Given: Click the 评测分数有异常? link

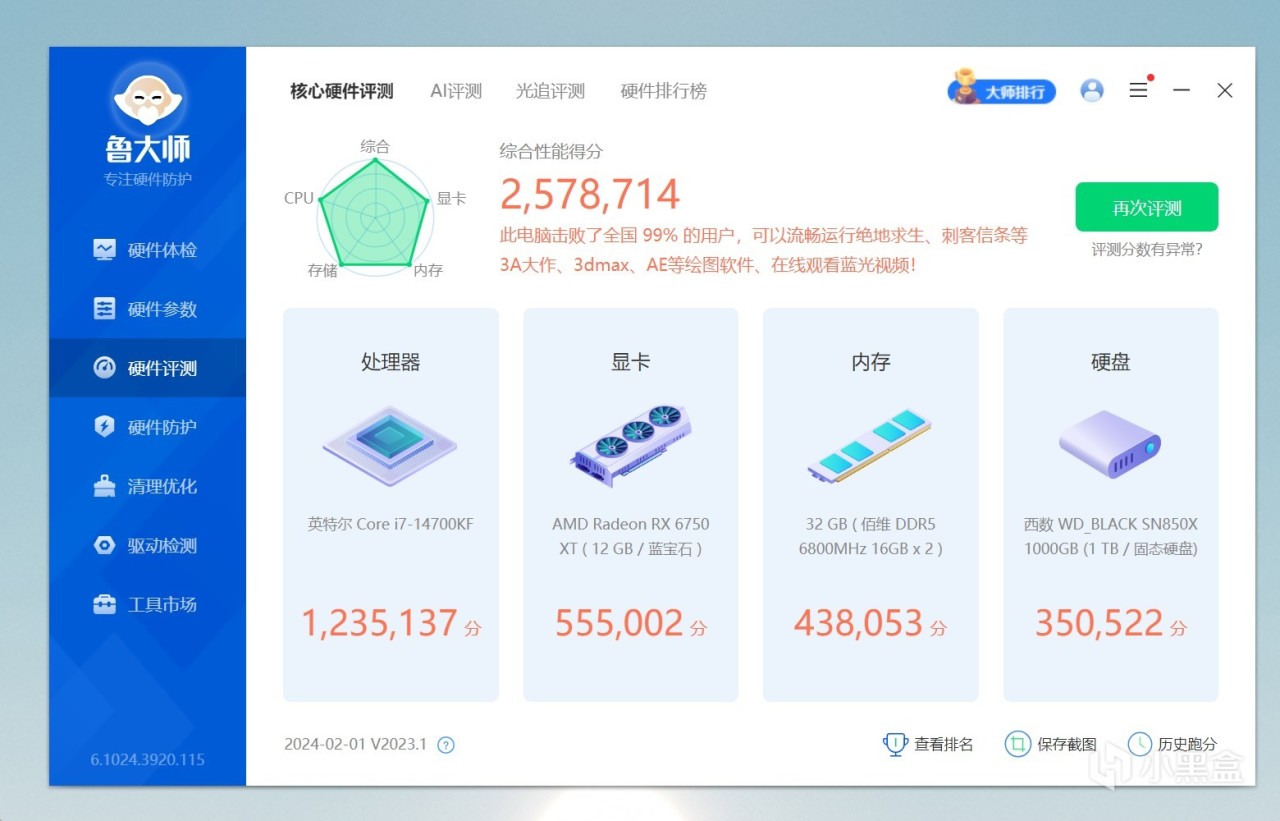Looking at the screenshot, I should pyautogui.click(x=1147, y=249).
